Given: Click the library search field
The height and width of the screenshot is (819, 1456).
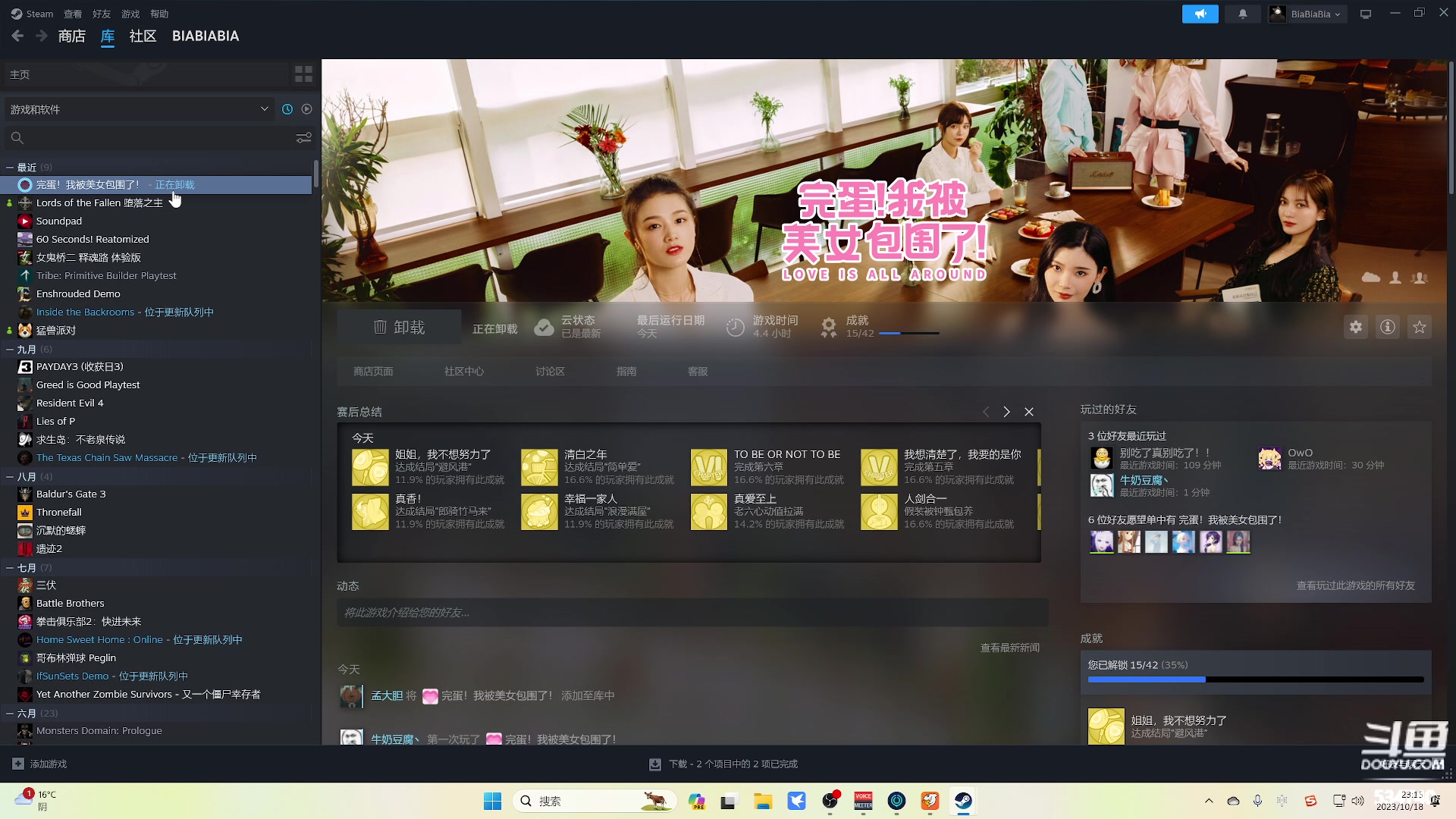Looking at the screenshot, I should [x=149, y=138].
